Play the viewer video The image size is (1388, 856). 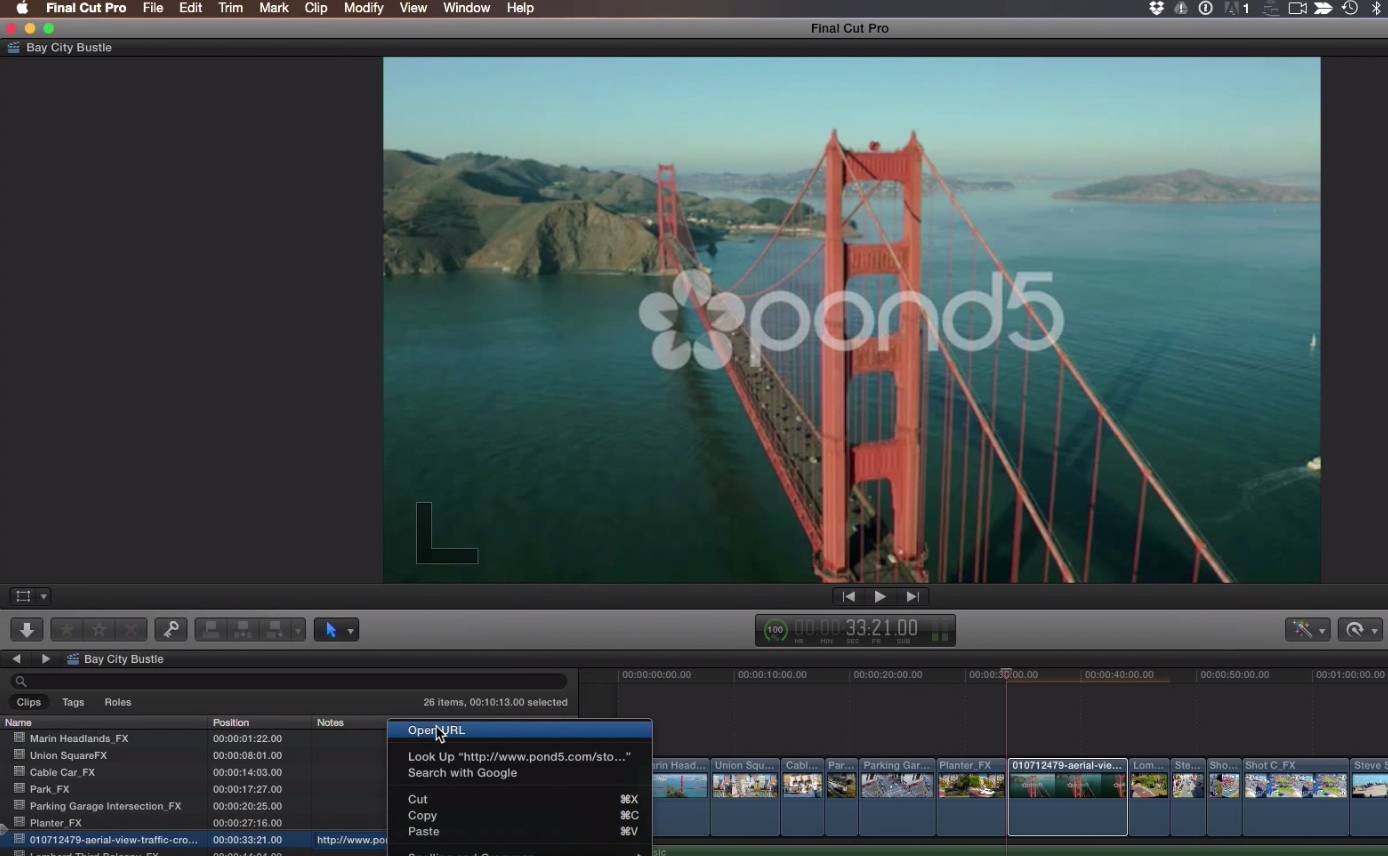pos(880,597)
